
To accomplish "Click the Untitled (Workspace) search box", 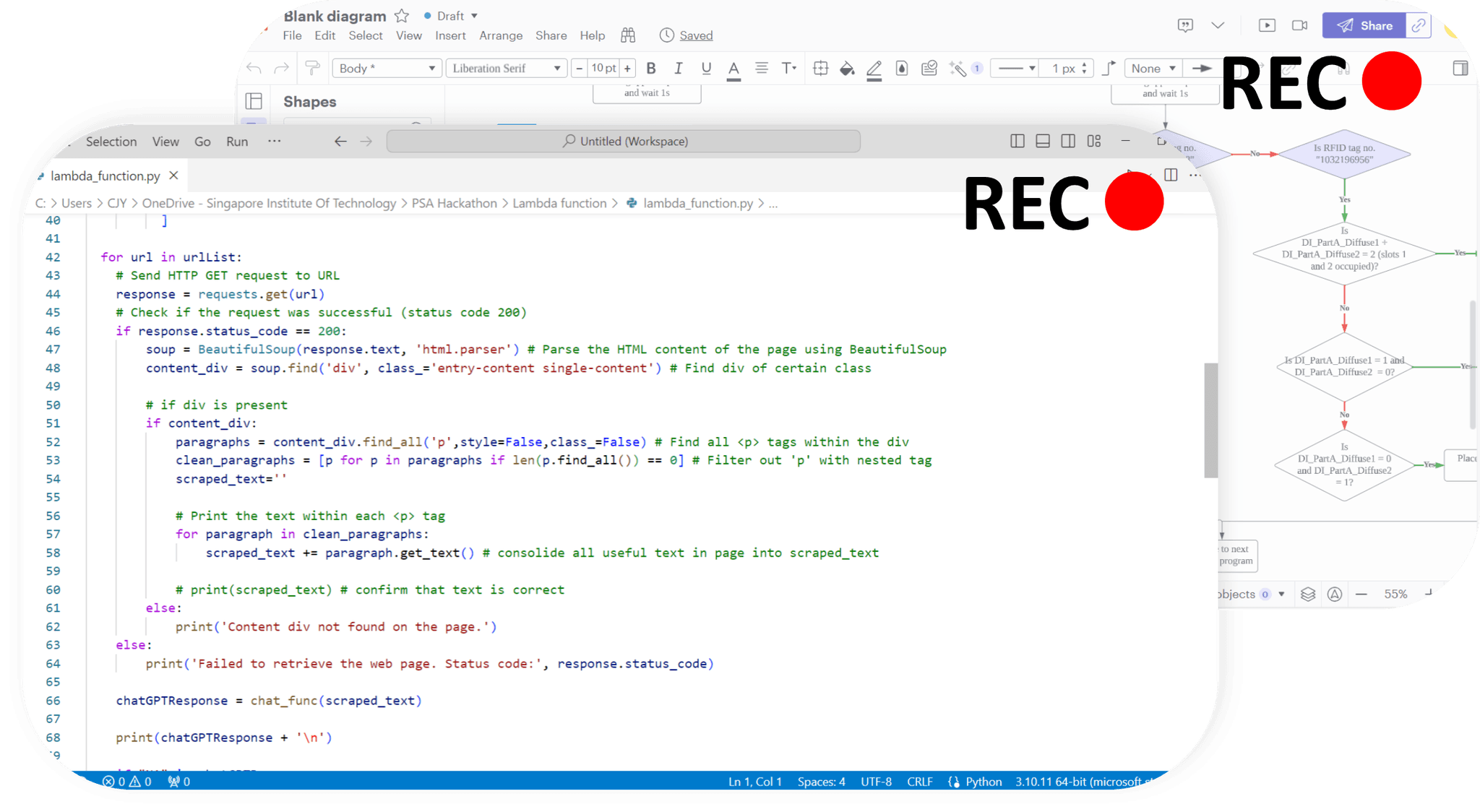I will [x=624, y=142].
